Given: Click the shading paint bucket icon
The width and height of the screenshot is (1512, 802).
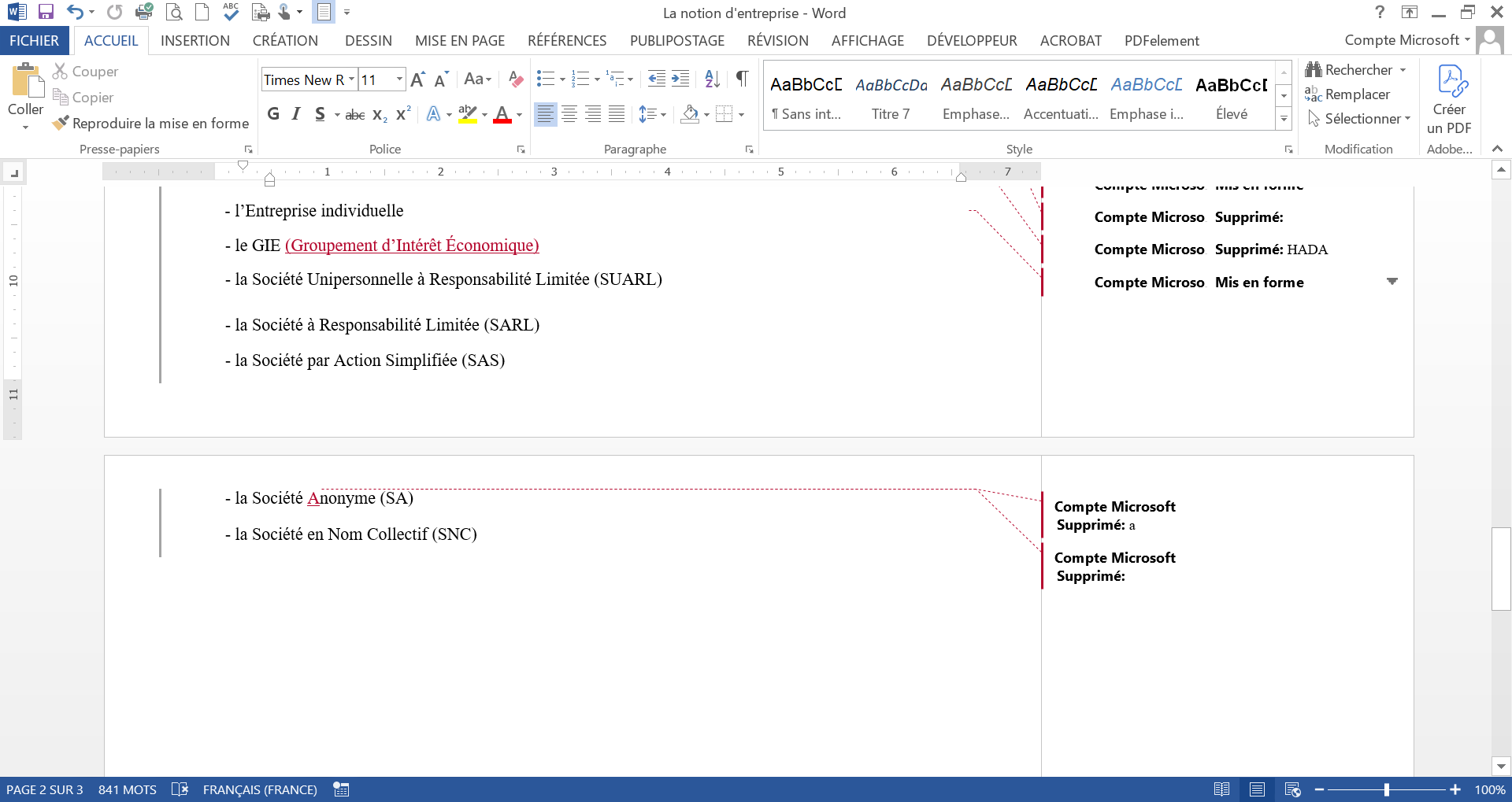Looking at the screenshot, I should coord(690,114).
